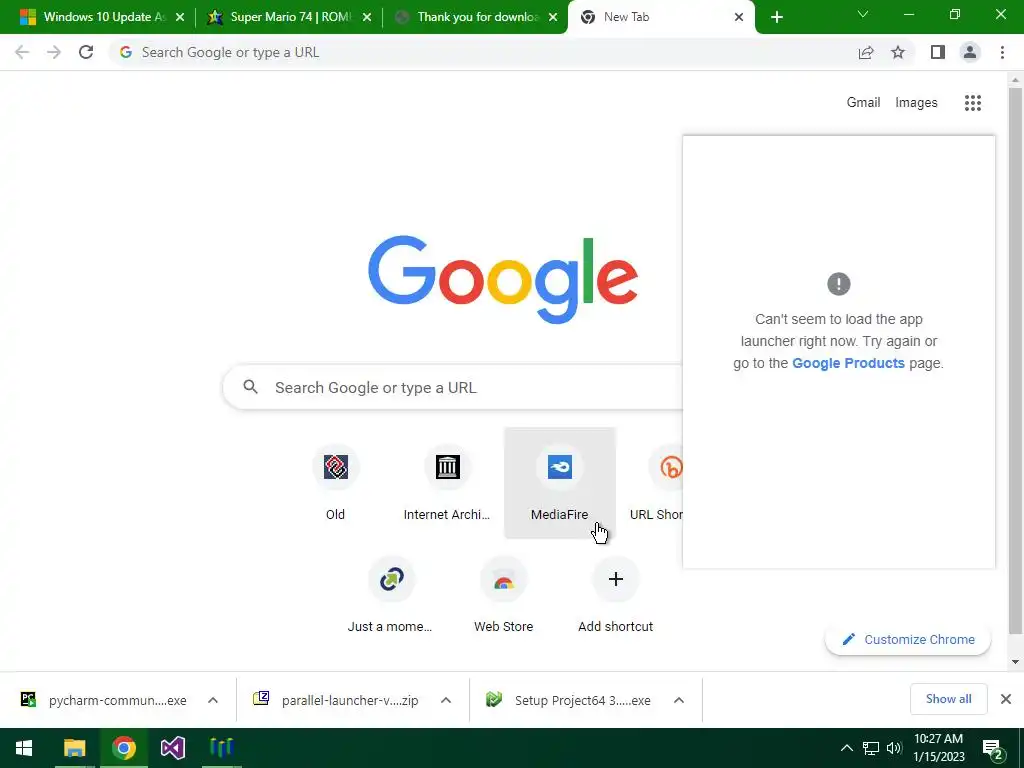This screenshot has height=768, width=1024.
Task: Follow the Google Products link
Action: pos(848,363)
